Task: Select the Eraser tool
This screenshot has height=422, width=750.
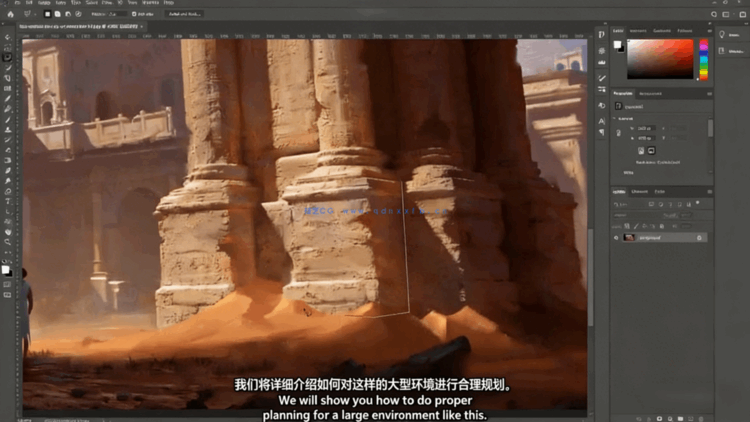Action: point(7,150)
